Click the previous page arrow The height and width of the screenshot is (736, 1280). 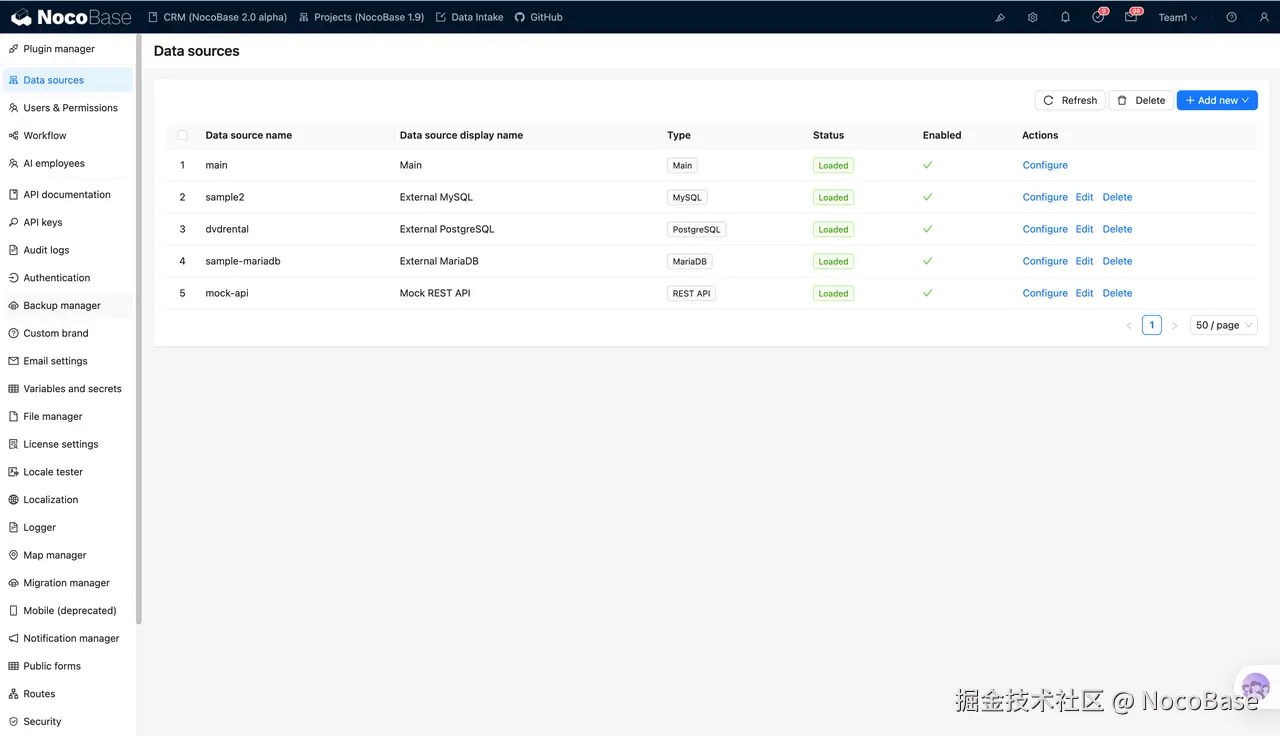click(x=1129, y=325)
